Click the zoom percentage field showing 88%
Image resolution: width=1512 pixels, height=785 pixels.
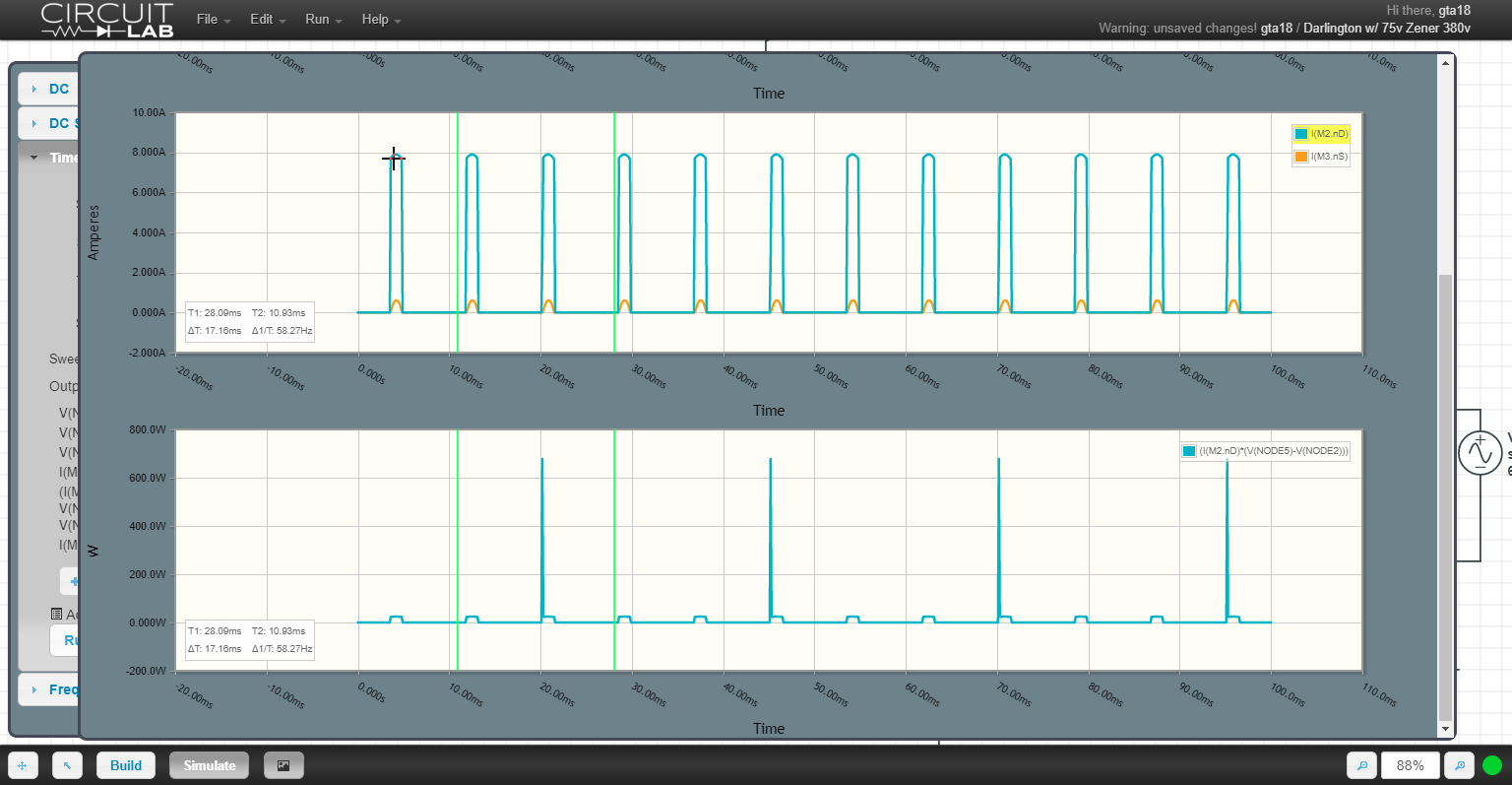[1411, 765]
